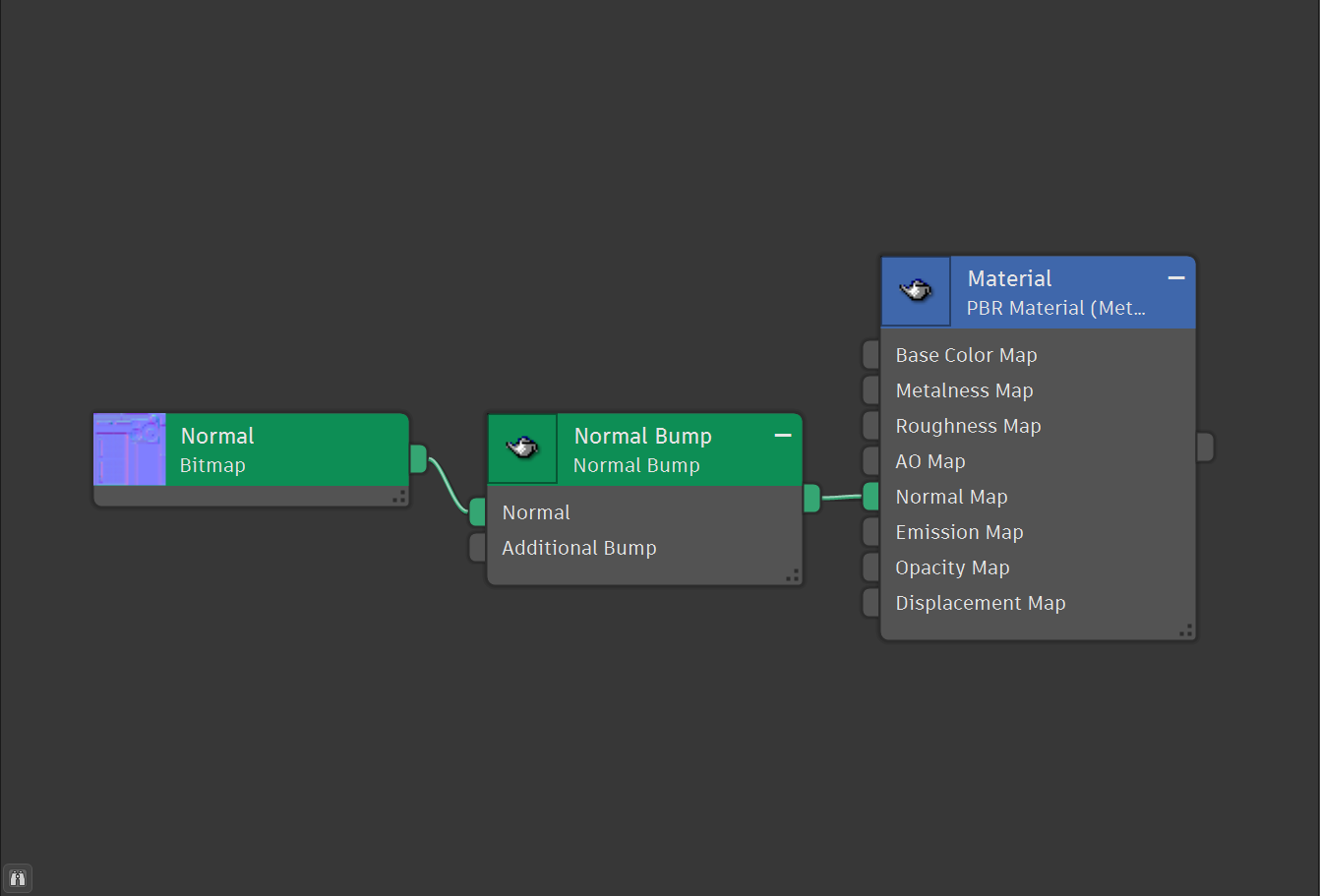This screenshot has width=1320, height=896.
Task: Click the output socket of Normal Bitmap node
Action: (x=418, y=458)
